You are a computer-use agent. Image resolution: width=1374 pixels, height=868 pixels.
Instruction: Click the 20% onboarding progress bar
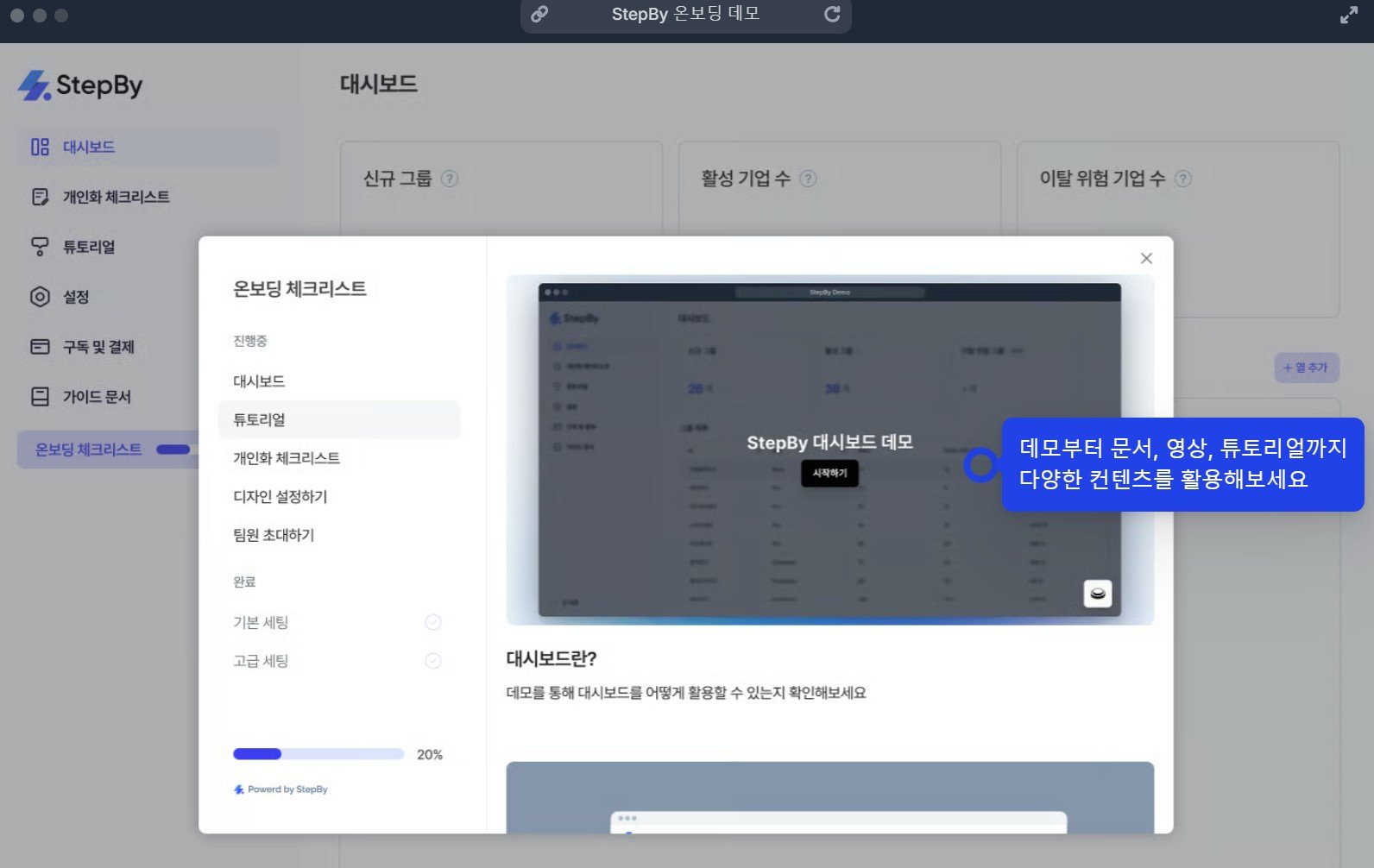[x=318, y=754]
